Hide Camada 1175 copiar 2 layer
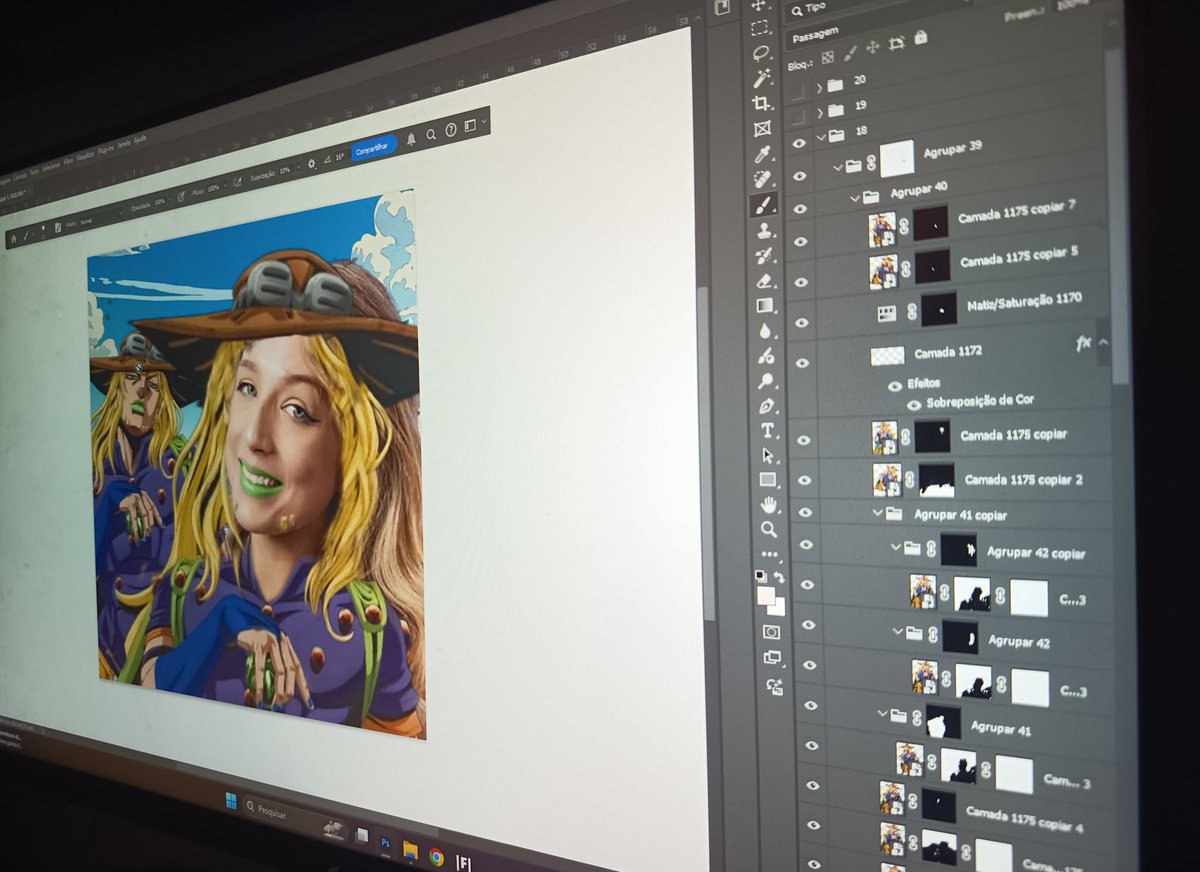 pyautogui.click(x=805, y=482)
